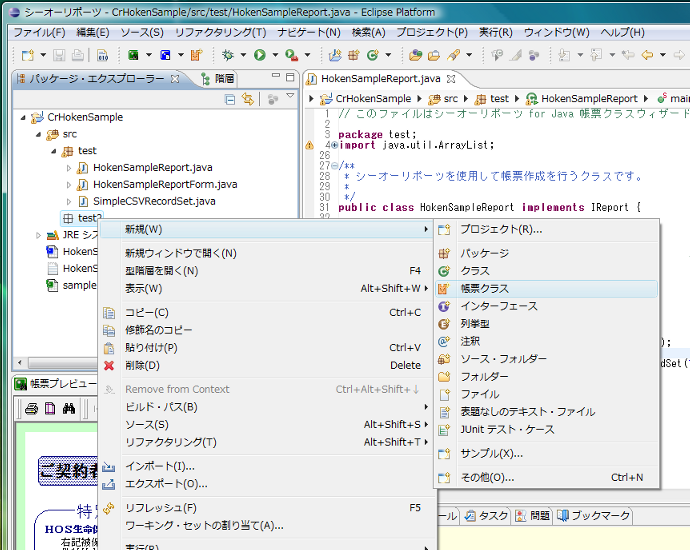Choose プロジェクト(R)... in the submenu
690x550 pixels.
click(547, 229)
